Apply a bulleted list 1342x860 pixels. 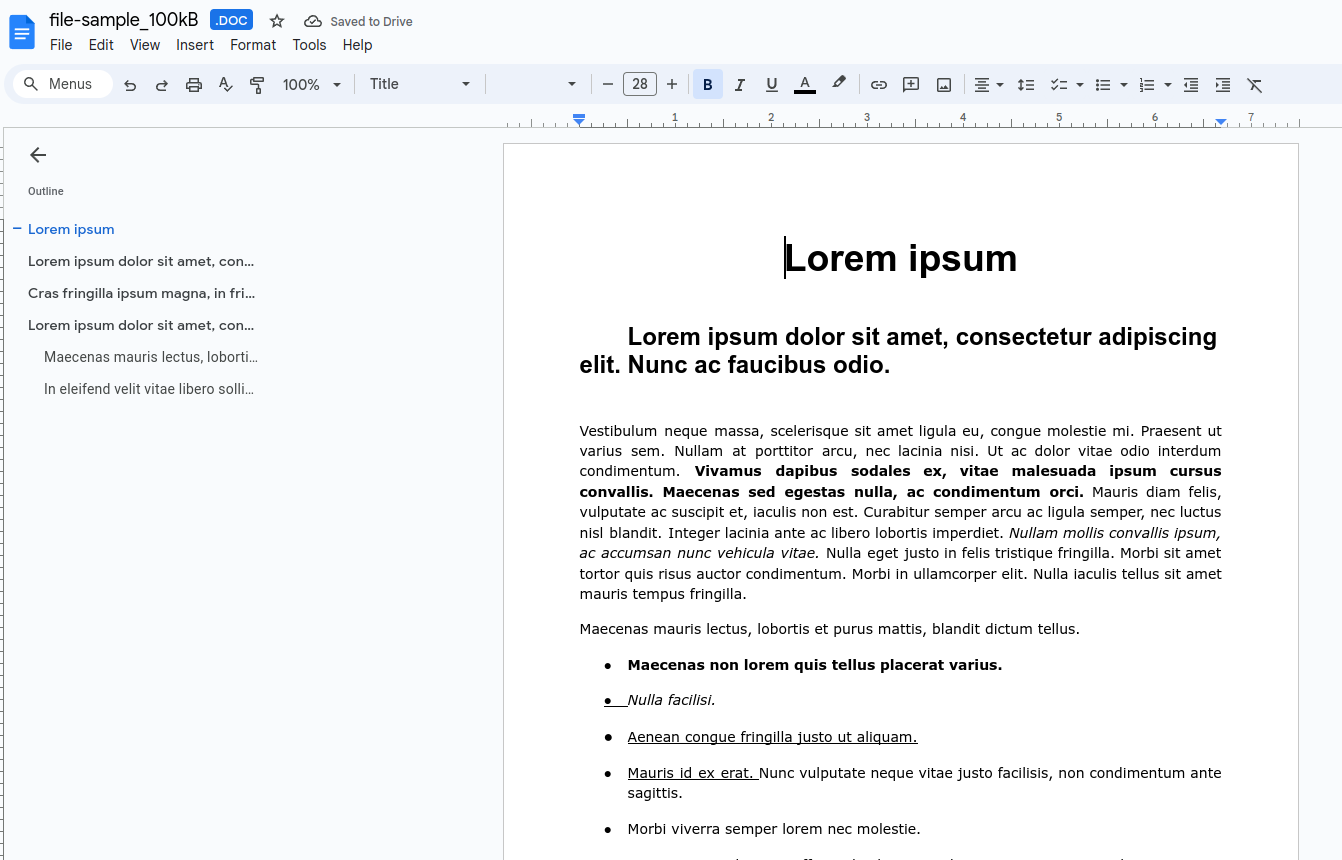pos(1103,85)
